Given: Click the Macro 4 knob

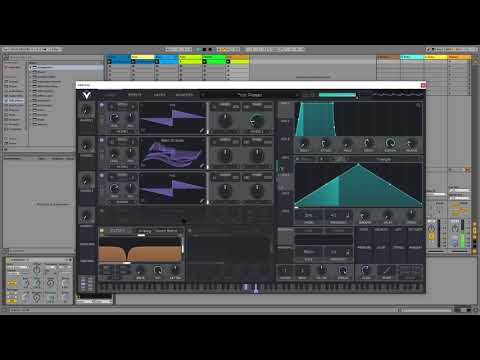Looking at the screenshot, I should coord(86,216).
